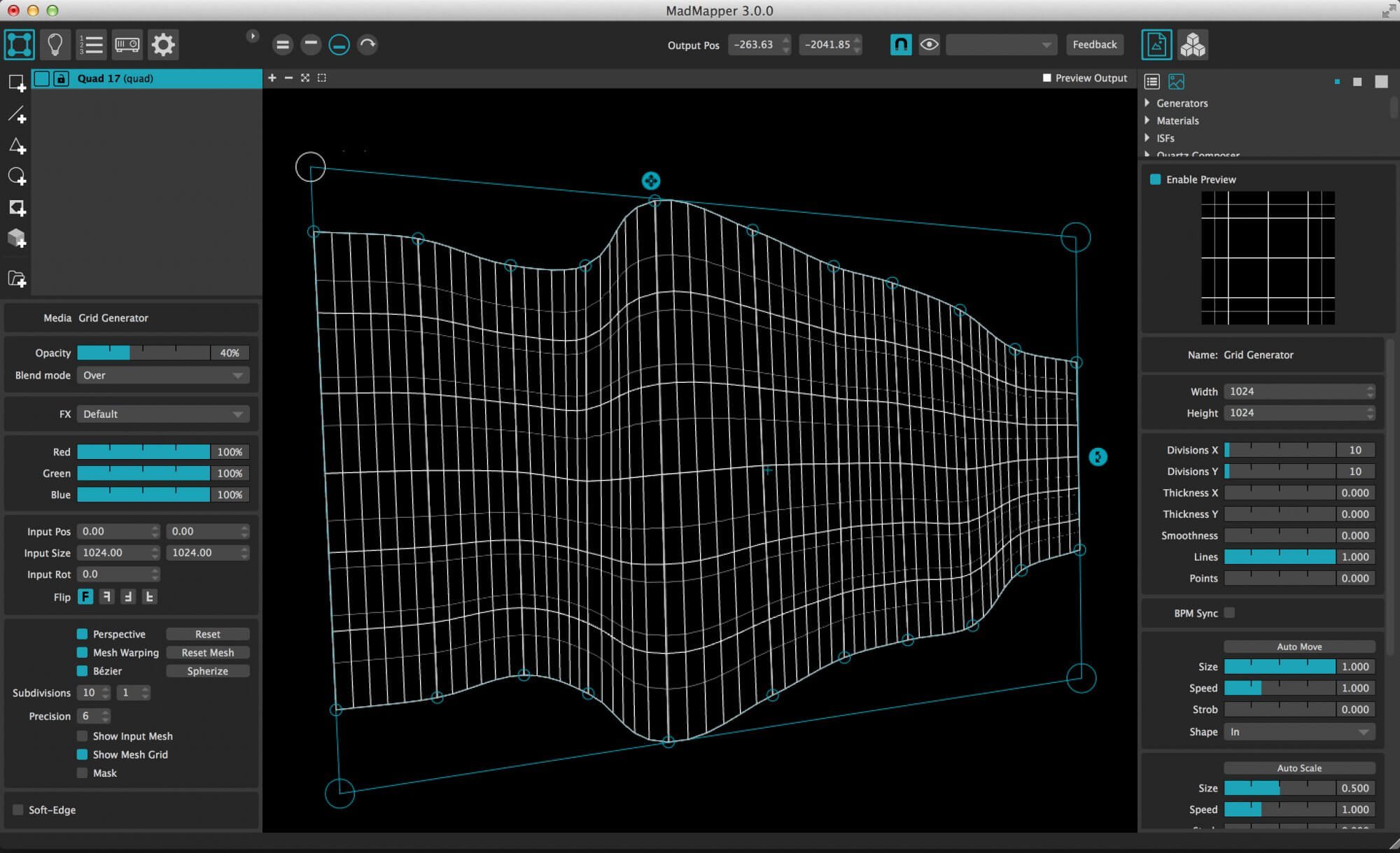Open the Shape dropdown set to In
The width and height of the screenshot is (1400, 853).
coord(1298,732)
